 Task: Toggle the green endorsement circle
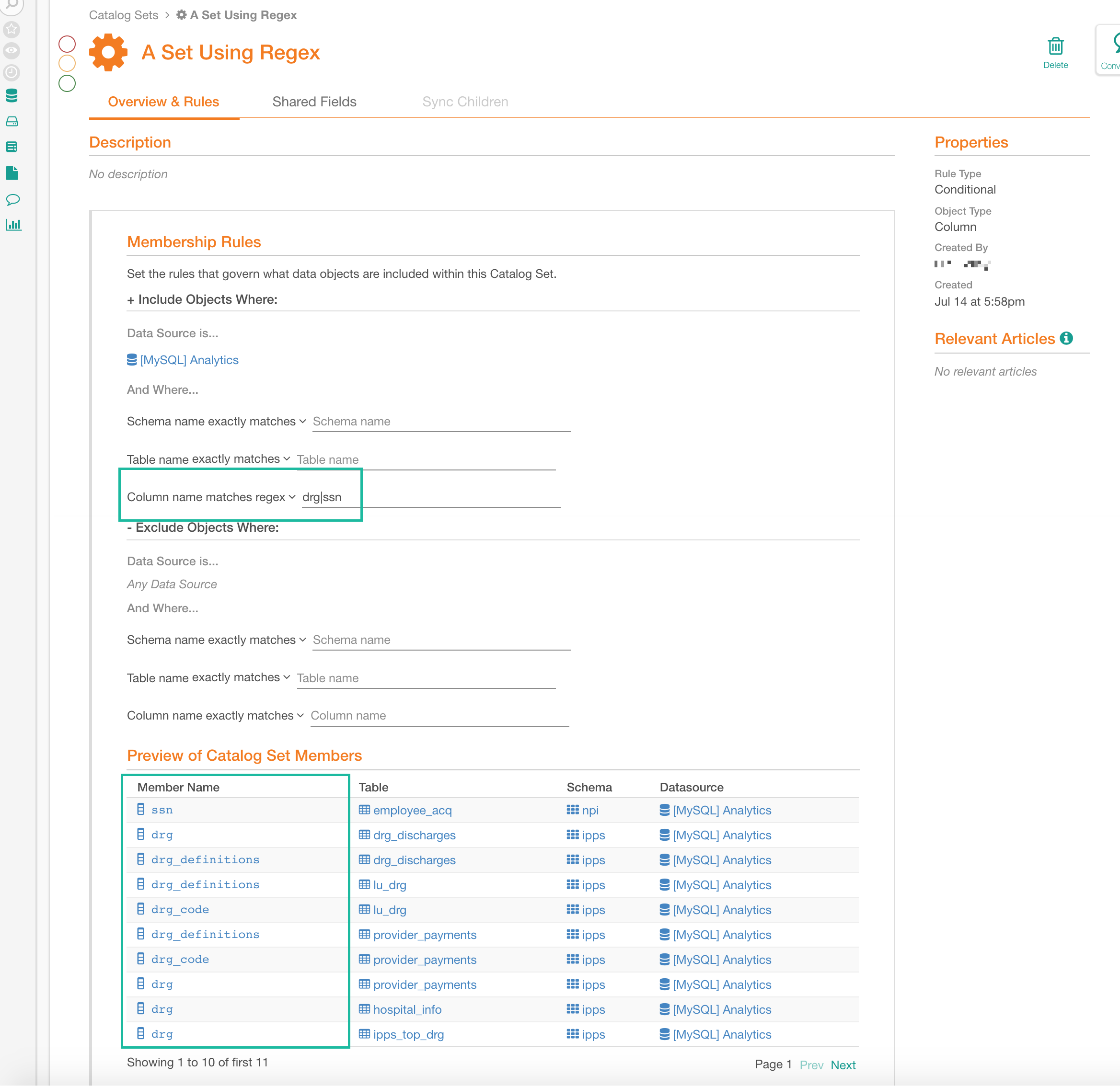point(67,83)
